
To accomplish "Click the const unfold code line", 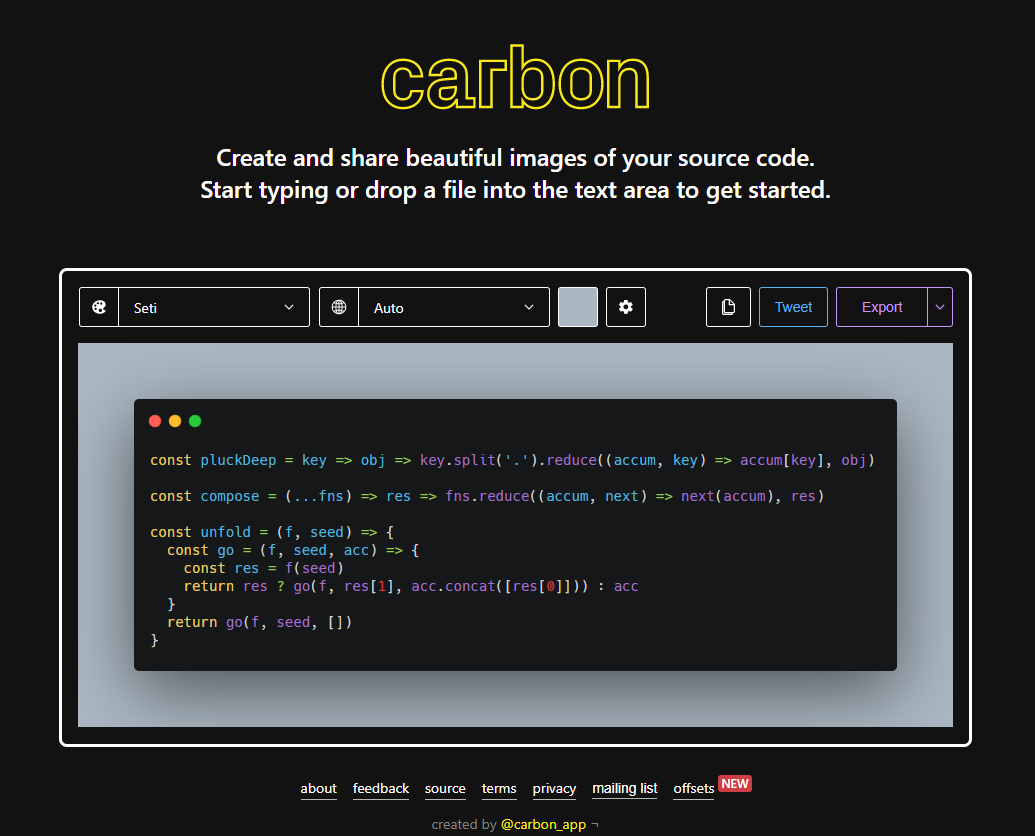I will click(272, 532).
